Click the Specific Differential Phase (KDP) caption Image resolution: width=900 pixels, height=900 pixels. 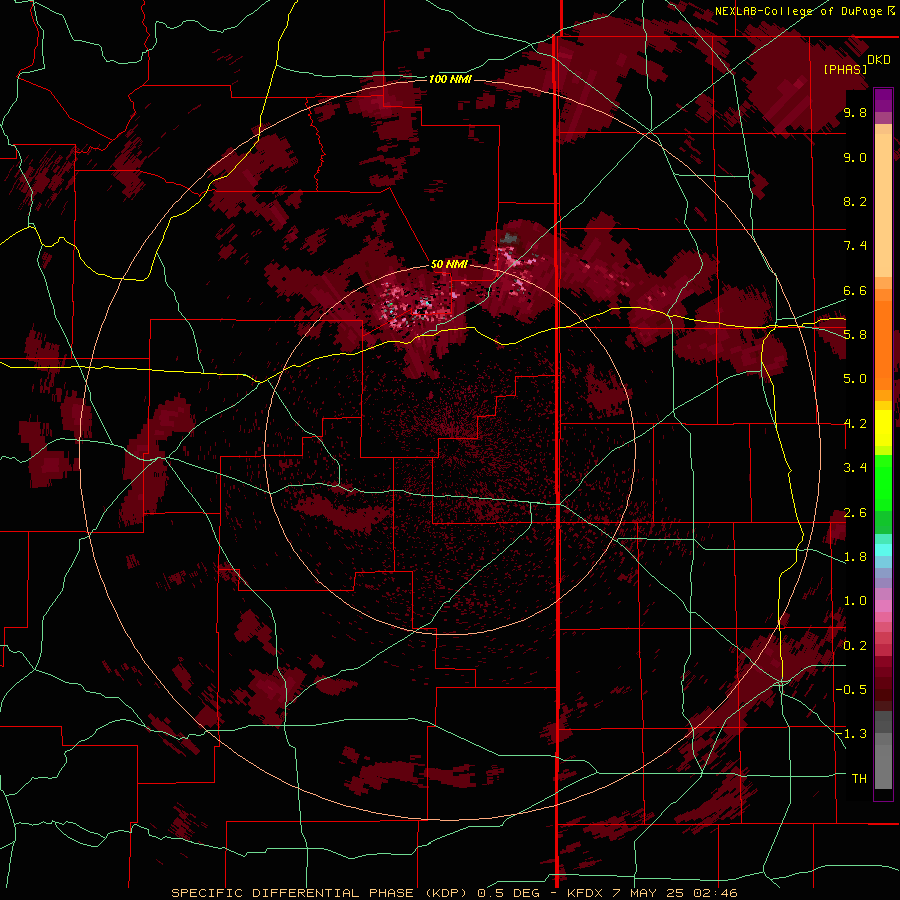click(x=455, y=893)
